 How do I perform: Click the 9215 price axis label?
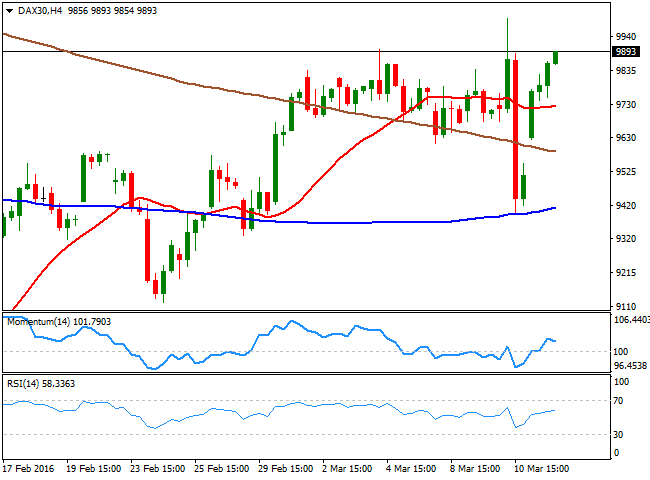point(626,273)
